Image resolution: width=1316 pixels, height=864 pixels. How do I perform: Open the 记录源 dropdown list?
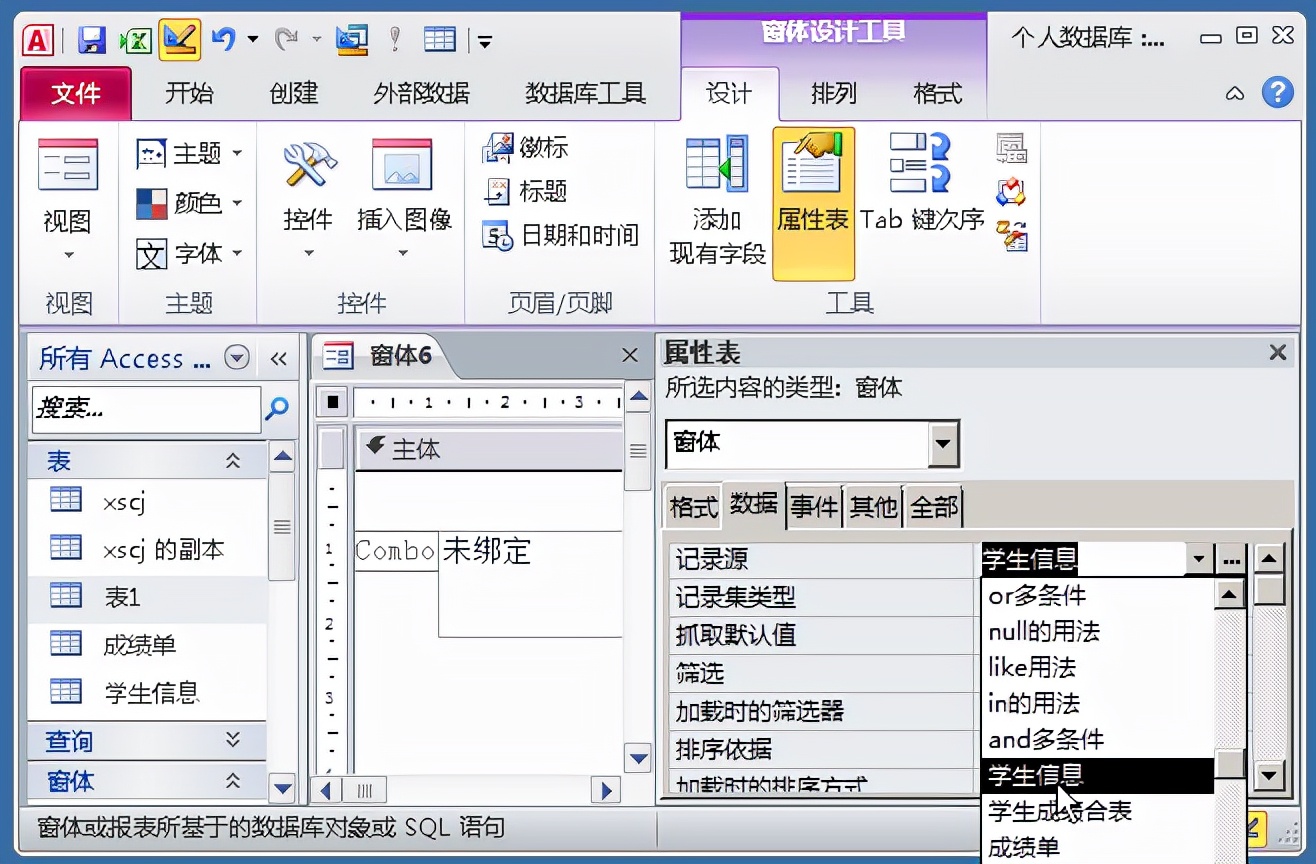(1199, 560)
